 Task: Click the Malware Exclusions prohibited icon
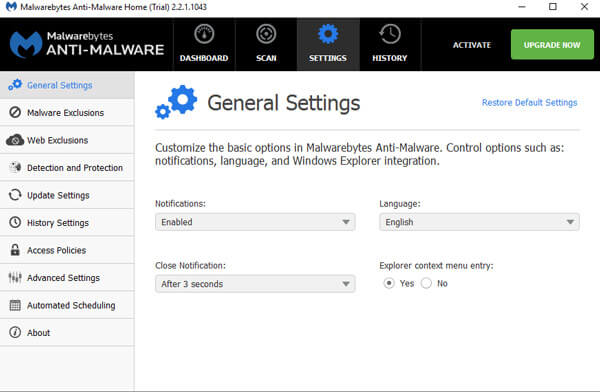point(15,113)
